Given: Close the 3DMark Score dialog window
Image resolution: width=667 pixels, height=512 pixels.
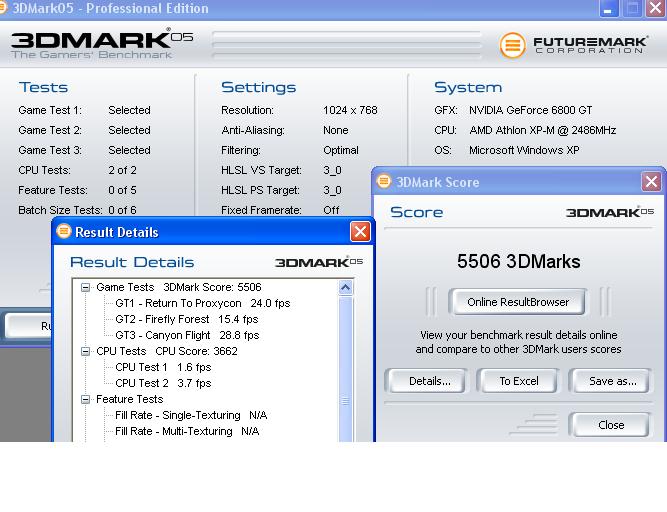Looking at the screenshot, I should click(x=651, y=182).
